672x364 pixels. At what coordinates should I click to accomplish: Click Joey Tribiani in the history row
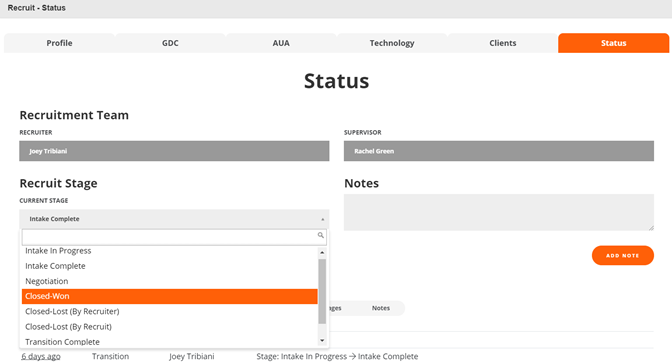click(192, 356)
